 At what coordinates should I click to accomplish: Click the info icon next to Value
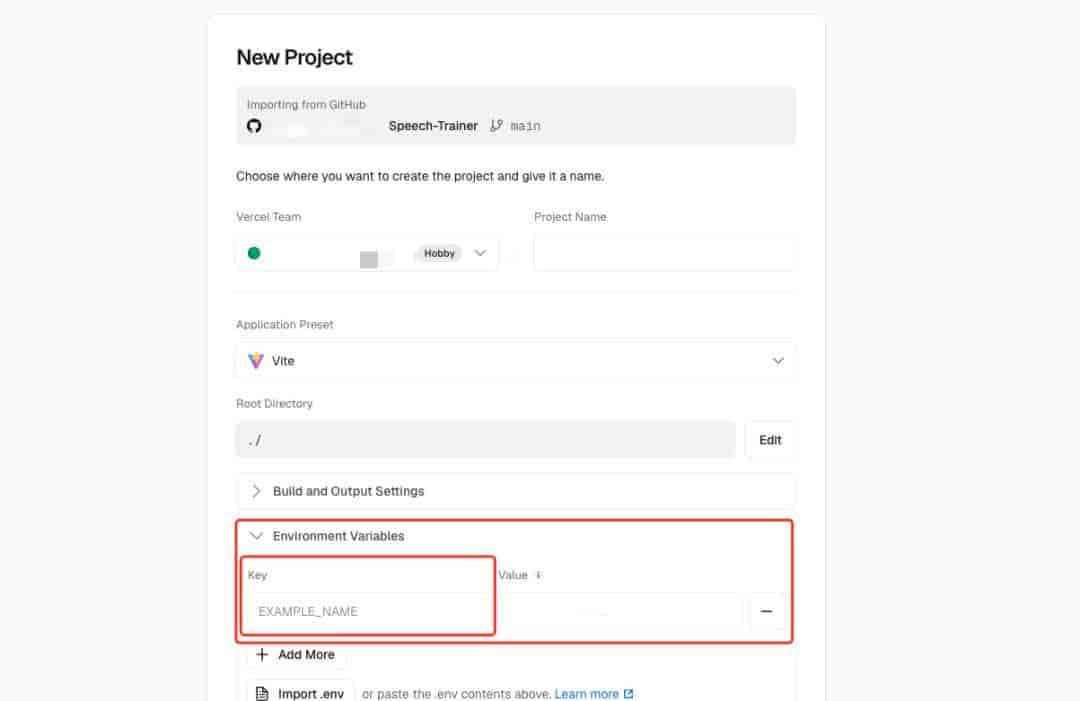(538, 575)
